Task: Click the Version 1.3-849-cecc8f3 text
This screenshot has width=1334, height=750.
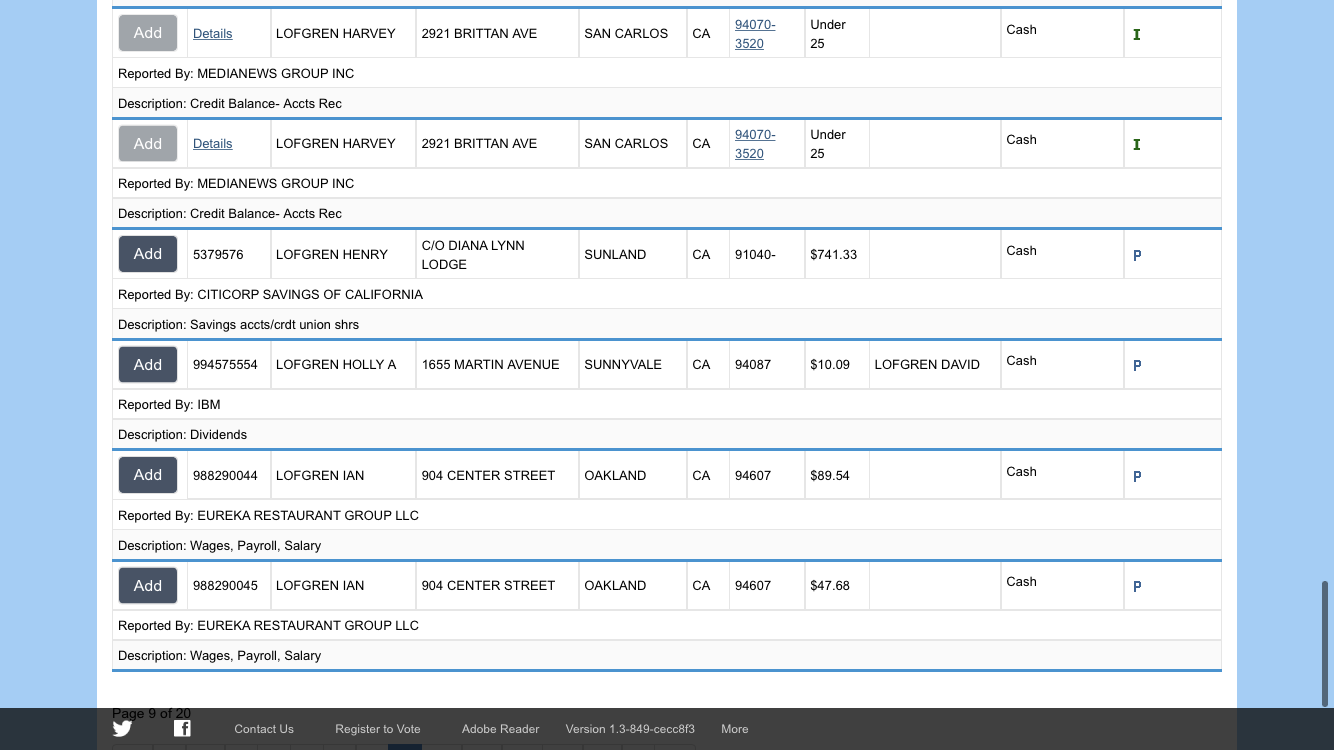Action: [630, 729]
